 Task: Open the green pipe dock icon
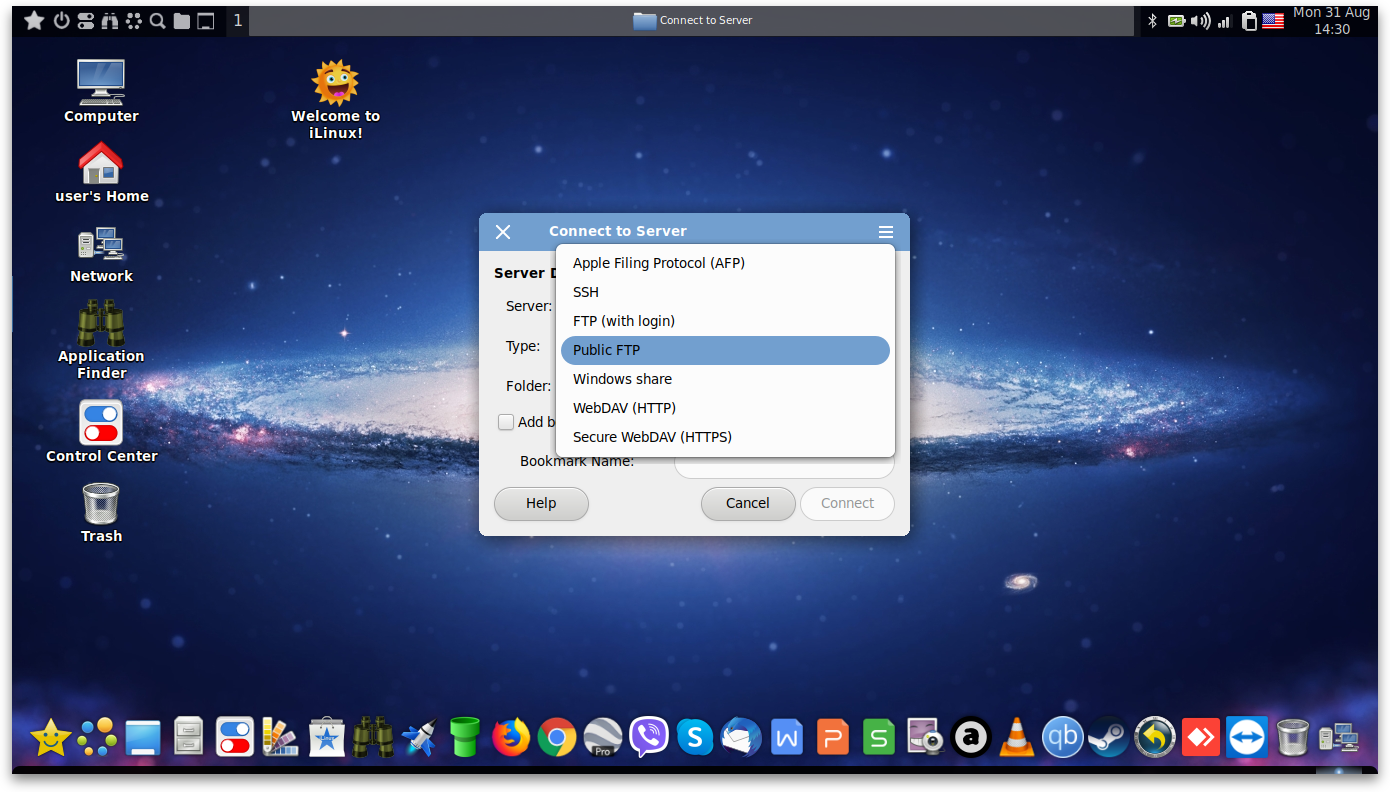click(465, 738)
